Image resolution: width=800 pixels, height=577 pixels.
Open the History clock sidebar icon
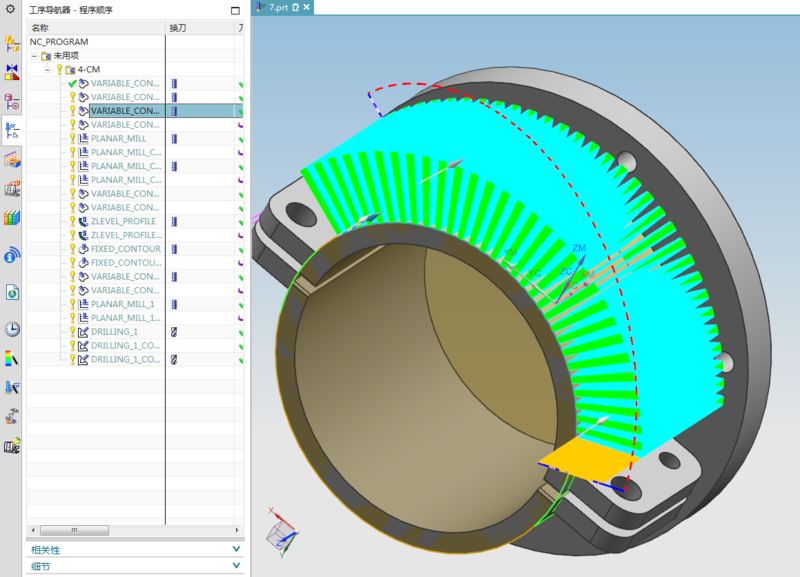(x=12, y=328)
